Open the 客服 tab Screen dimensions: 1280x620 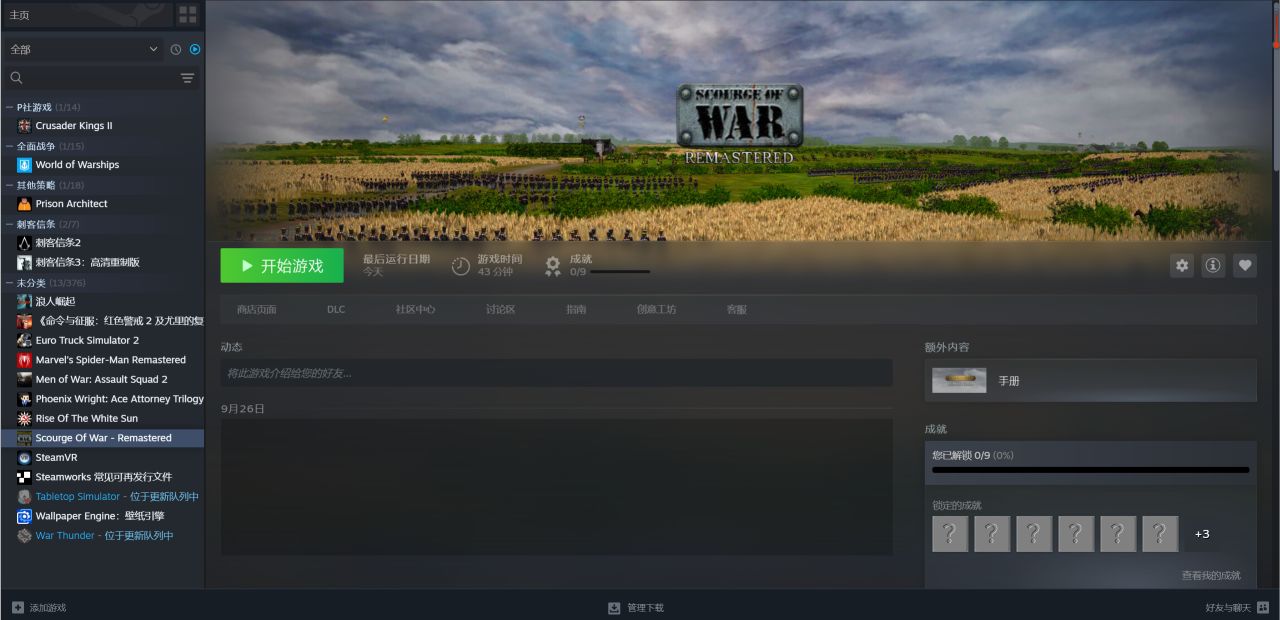point(737,310)
